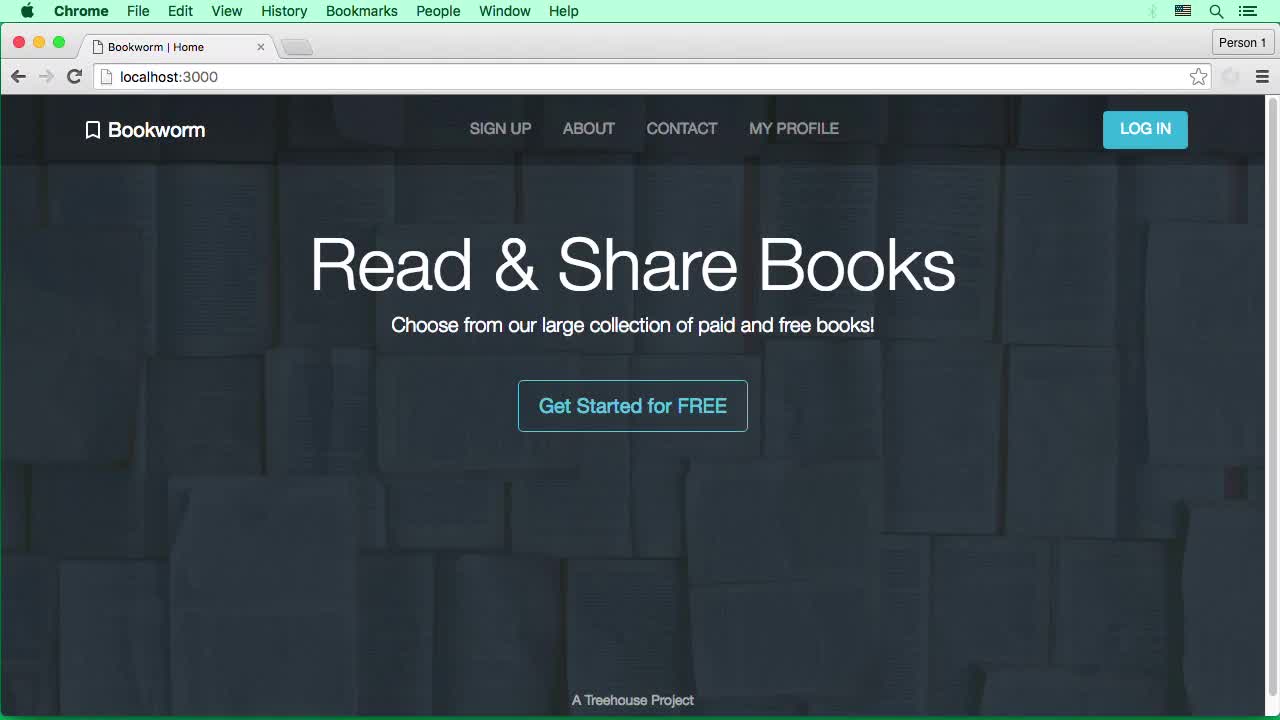Viewport: 1280px width, 720px height.
Task: Open the View menu
Action: [227, 11]
